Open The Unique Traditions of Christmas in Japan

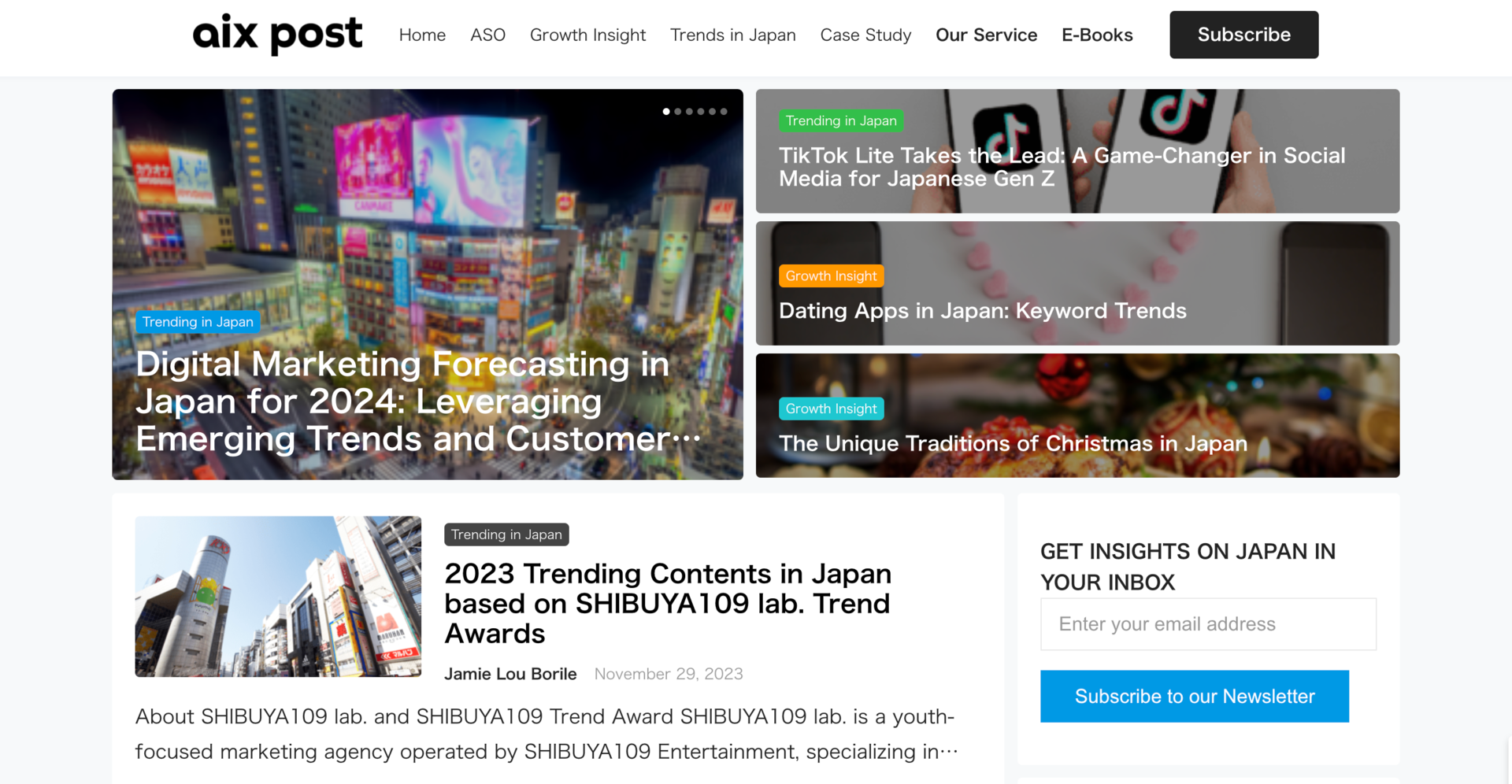(1013, 443)
